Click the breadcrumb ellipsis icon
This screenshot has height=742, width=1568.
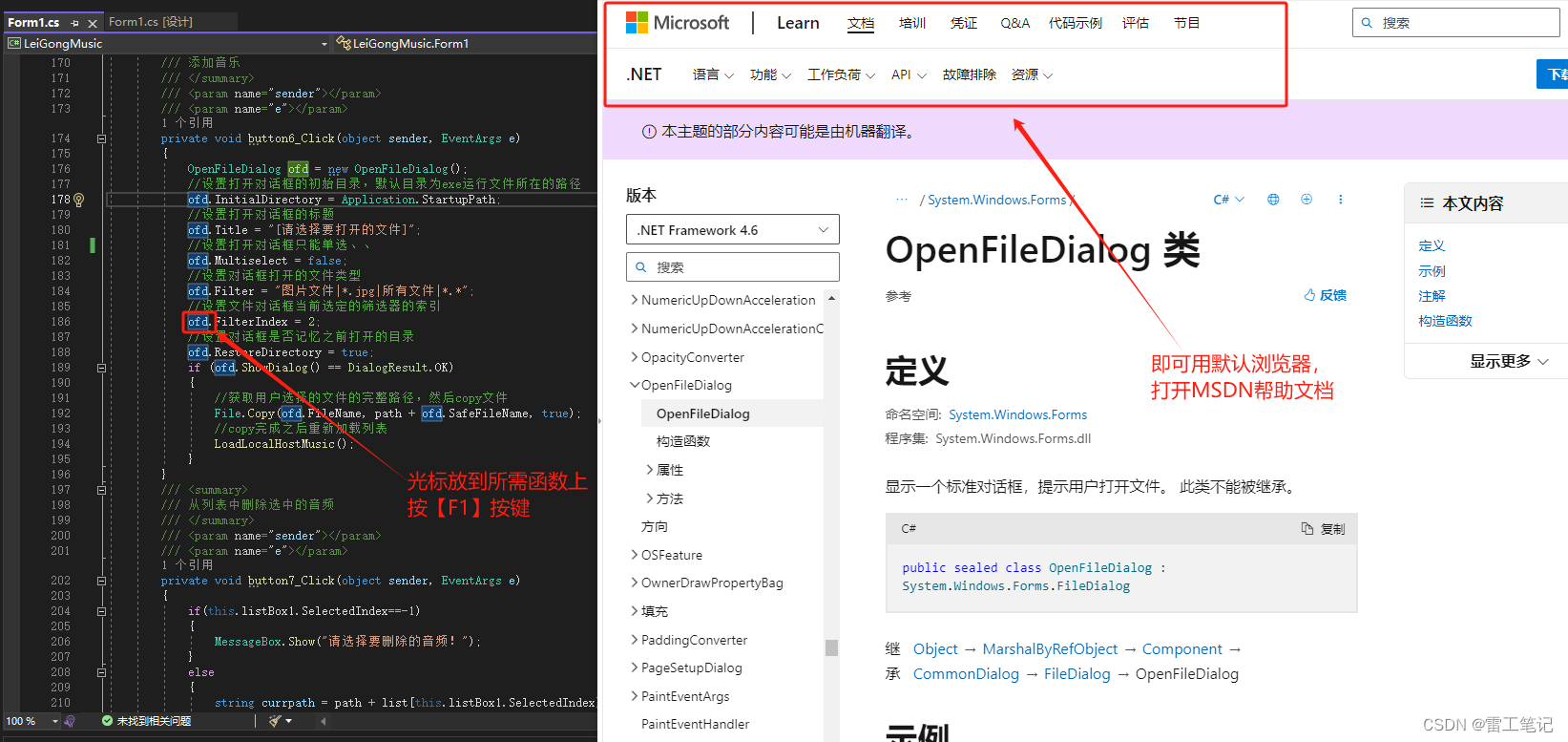(901, 200)
